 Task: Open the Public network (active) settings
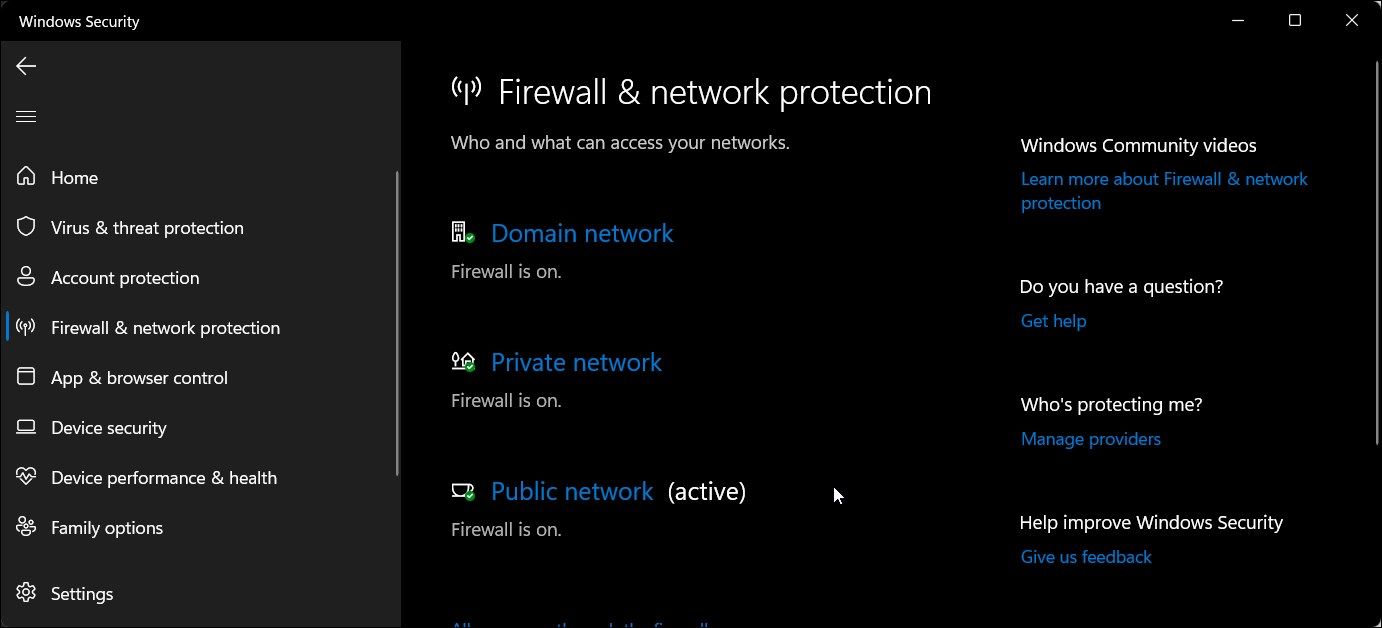click(x=571, y=490)
